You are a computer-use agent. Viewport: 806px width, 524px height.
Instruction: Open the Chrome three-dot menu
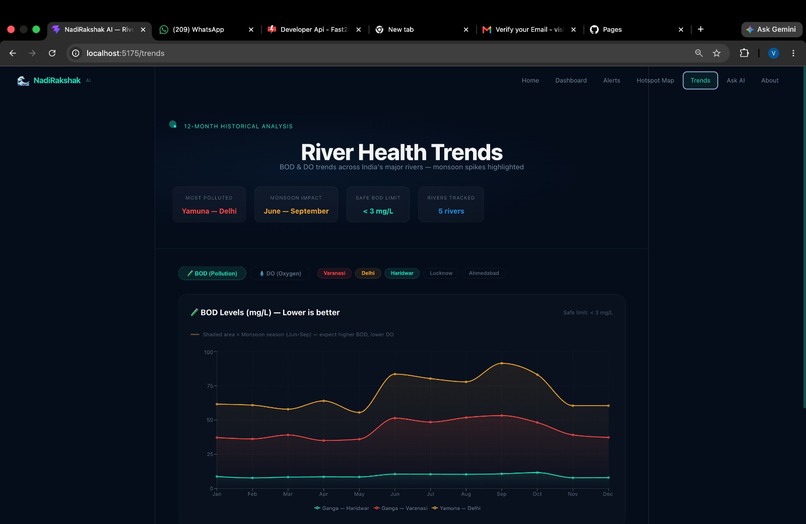[793, 53]
